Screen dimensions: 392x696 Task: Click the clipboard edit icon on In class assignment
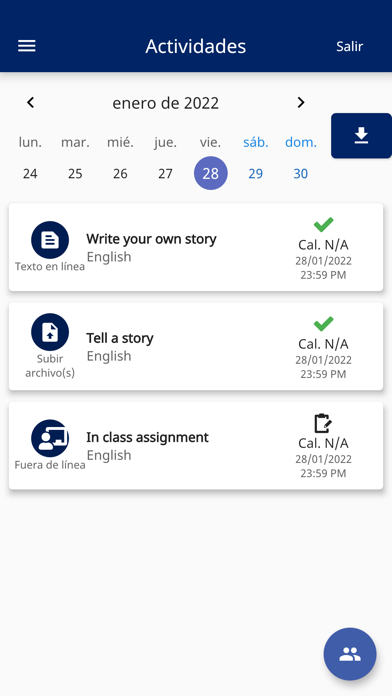[323, 423]
